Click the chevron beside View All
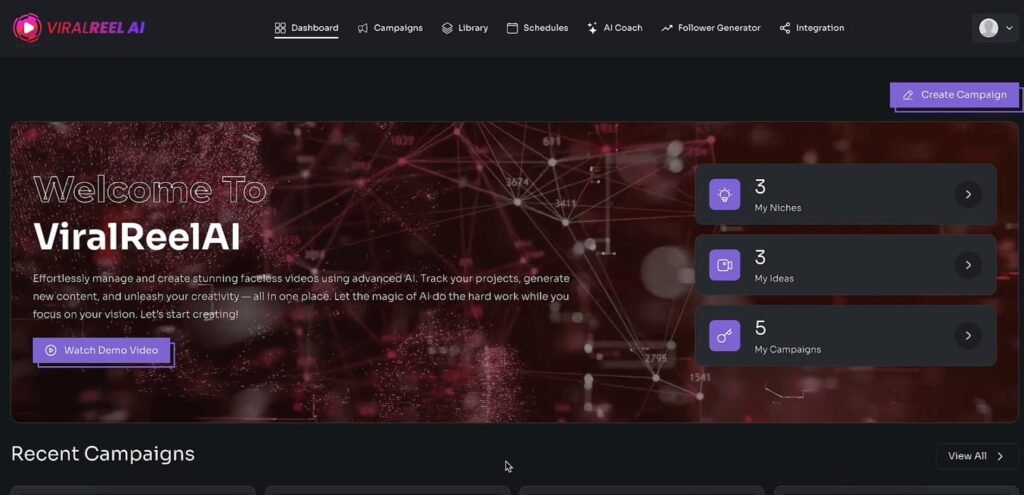1024x495 pixels. click(1000, 456)
